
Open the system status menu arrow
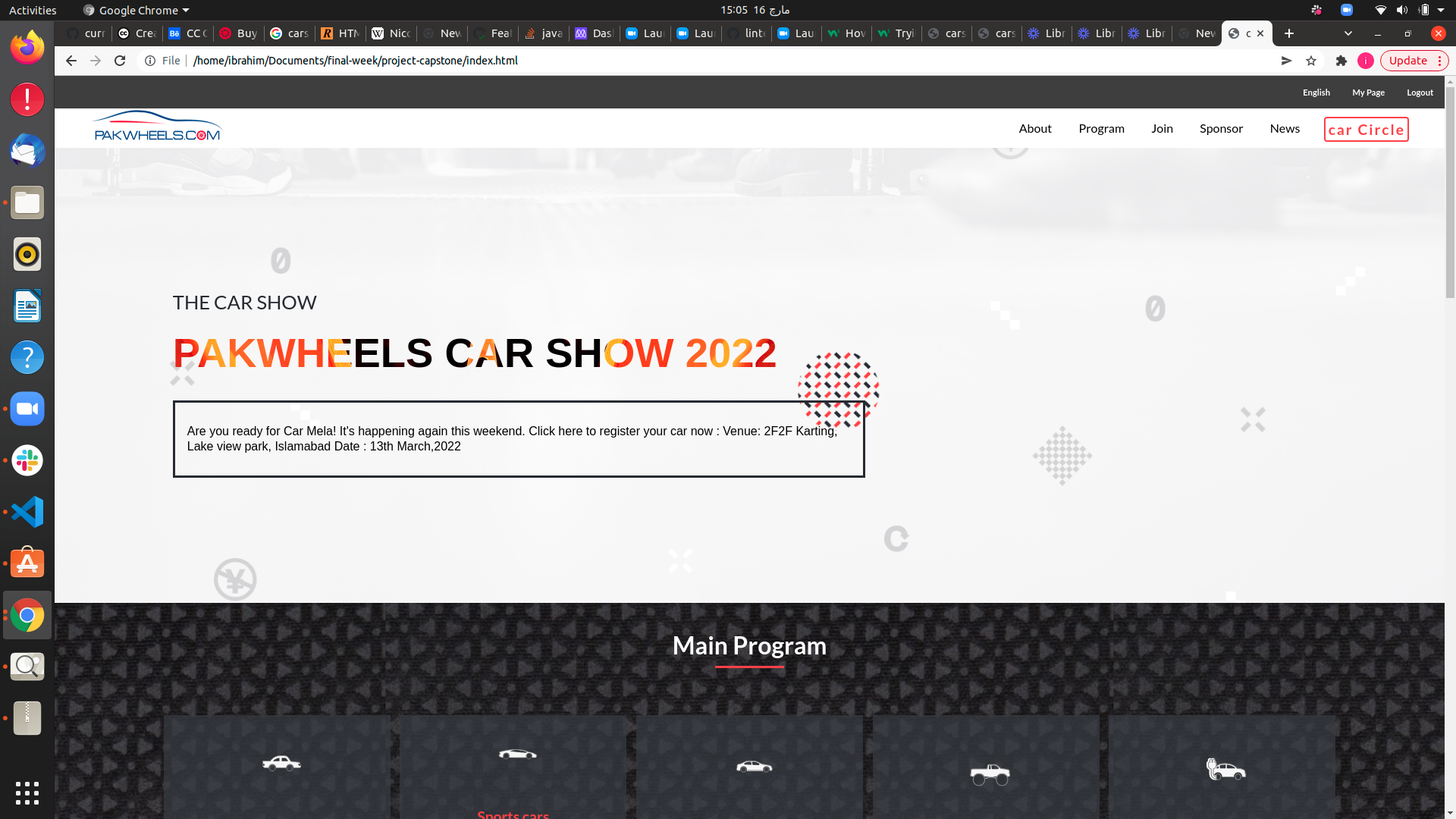tap(1441, 10)
